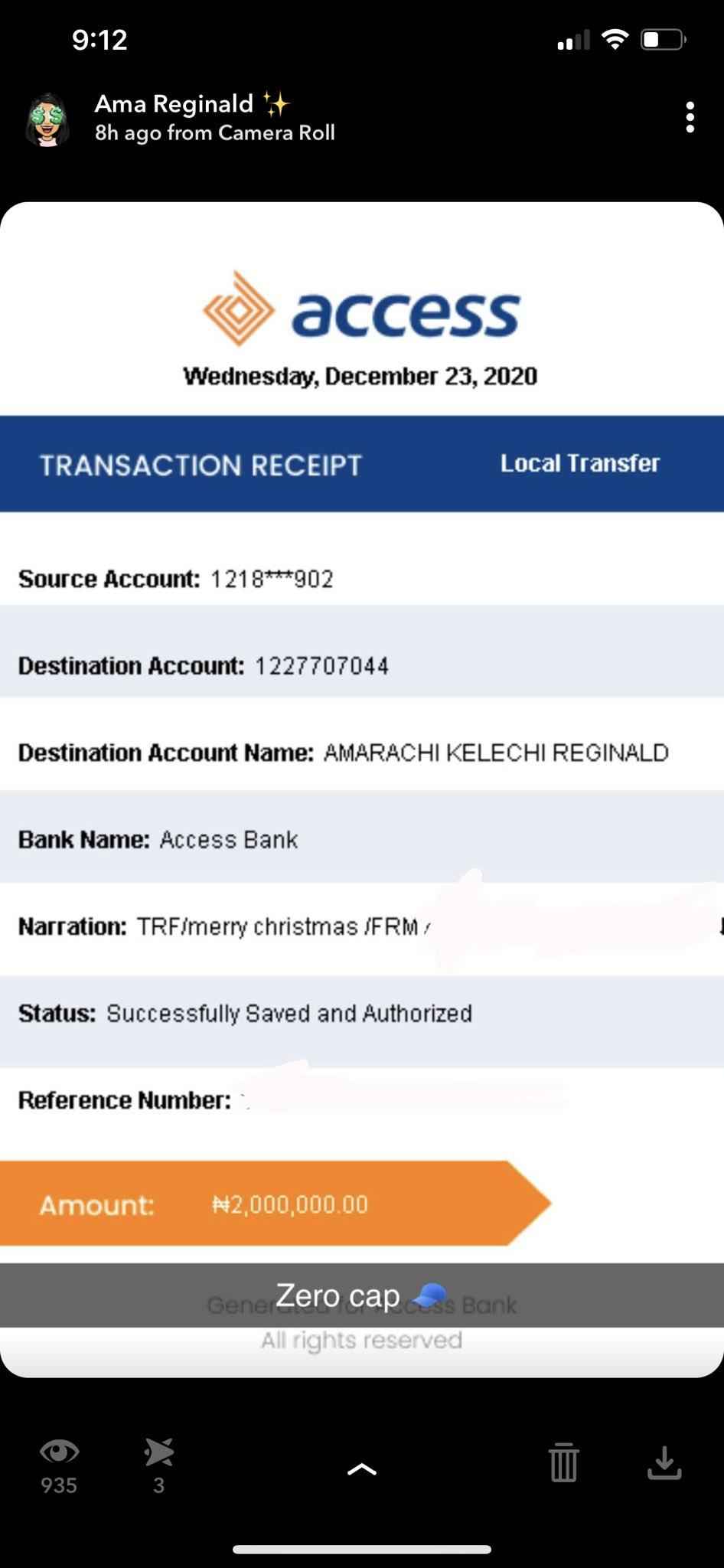
Task: Tap the Zero cap caption bar
Action: (362, 1295)
